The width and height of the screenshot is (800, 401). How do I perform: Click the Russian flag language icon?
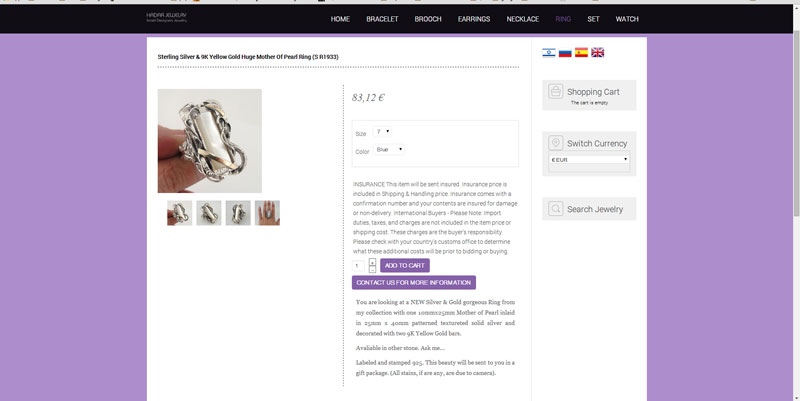(x=565, y=53)
